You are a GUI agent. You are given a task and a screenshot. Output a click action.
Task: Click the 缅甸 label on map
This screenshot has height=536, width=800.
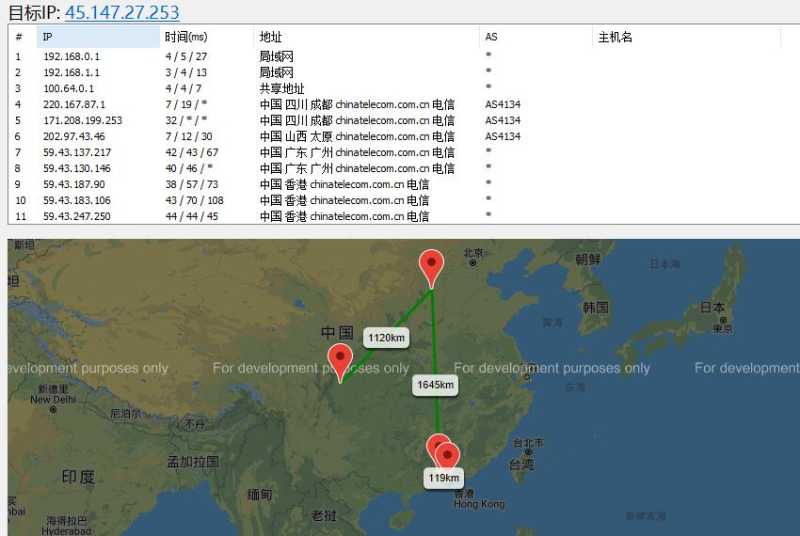point(260,494)
